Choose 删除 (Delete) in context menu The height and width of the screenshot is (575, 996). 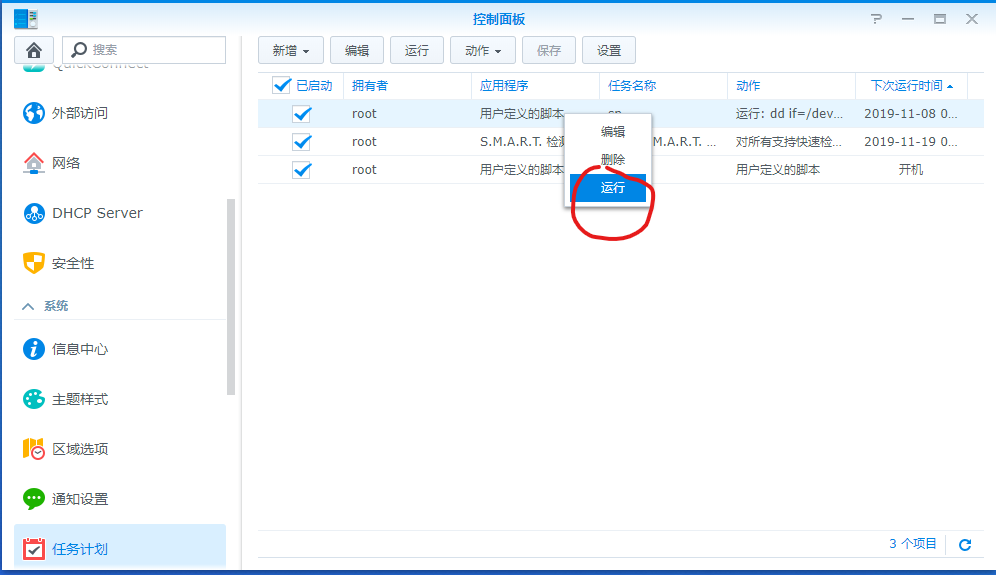[x=612, y=159]
